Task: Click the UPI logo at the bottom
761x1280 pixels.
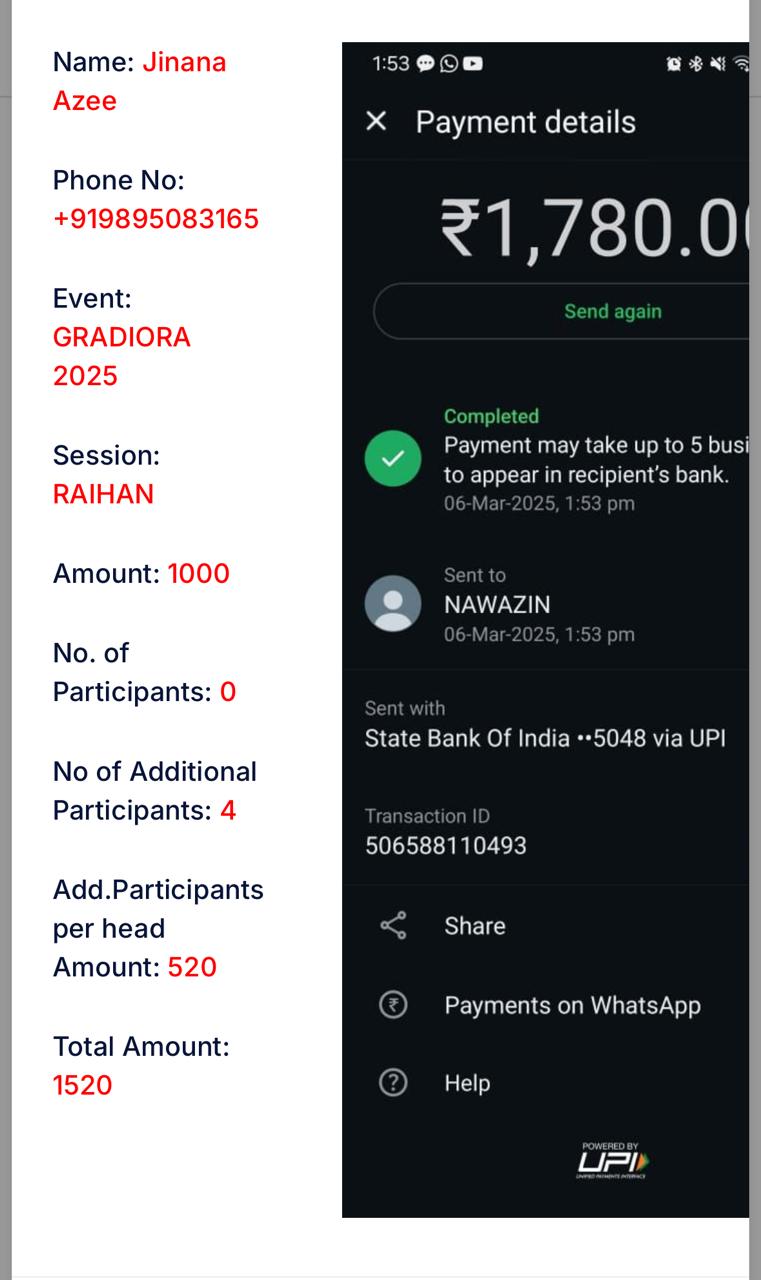Action: [612, 1161]
